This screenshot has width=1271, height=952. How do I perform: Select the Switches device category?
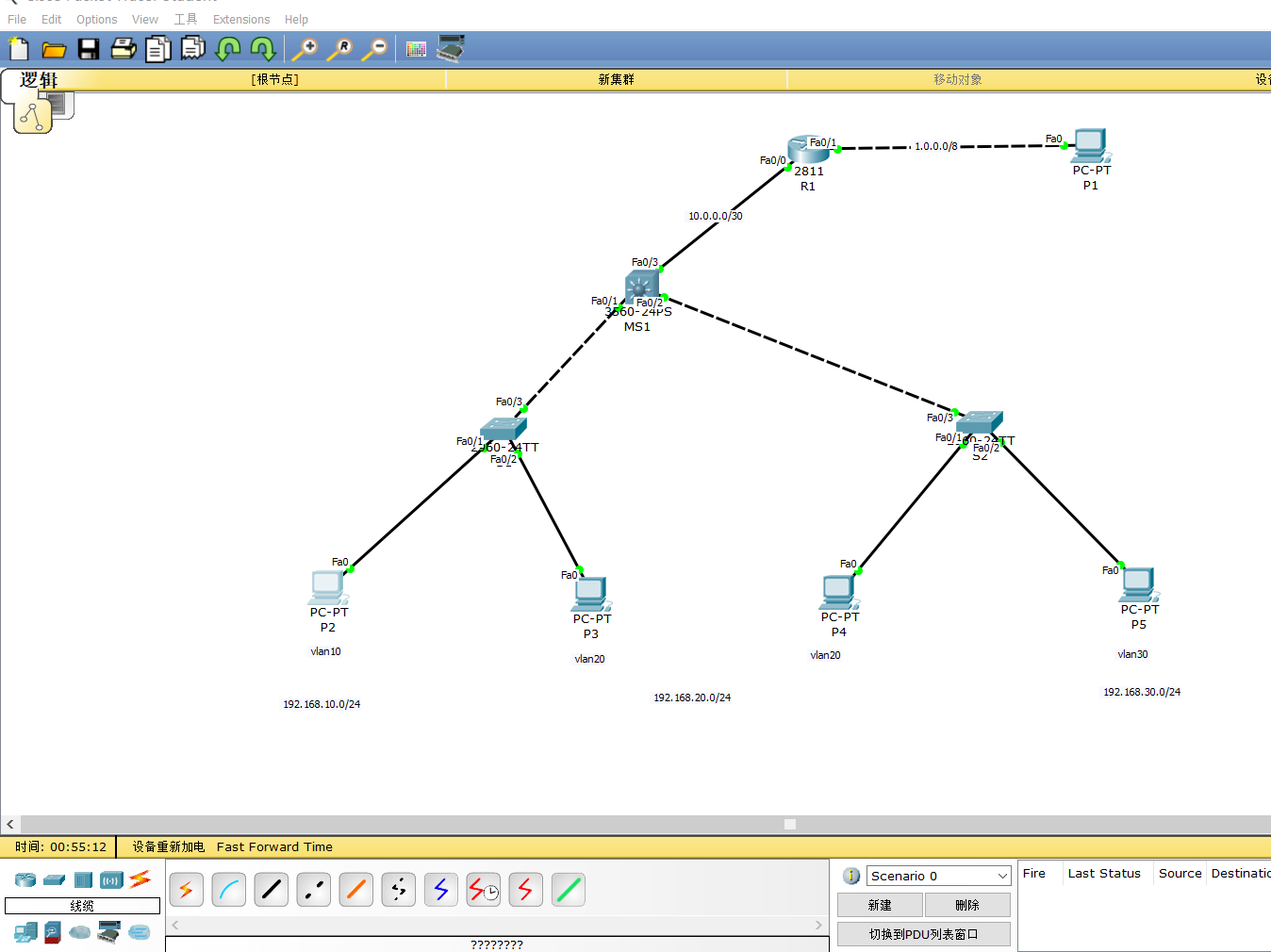[x=55, y=879]
